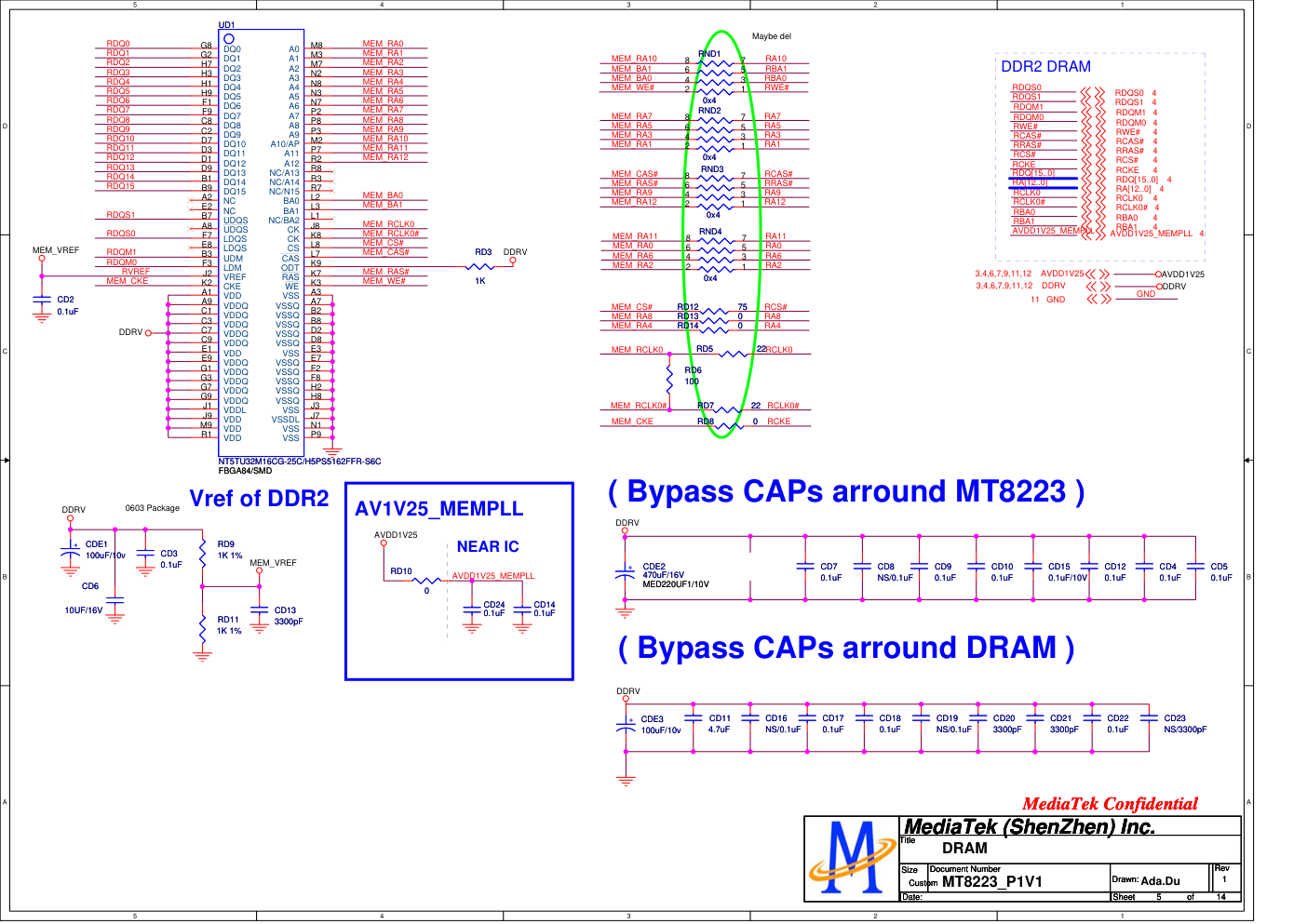Click the blue AV1V25_MEMPLL heading

point(438,509)
